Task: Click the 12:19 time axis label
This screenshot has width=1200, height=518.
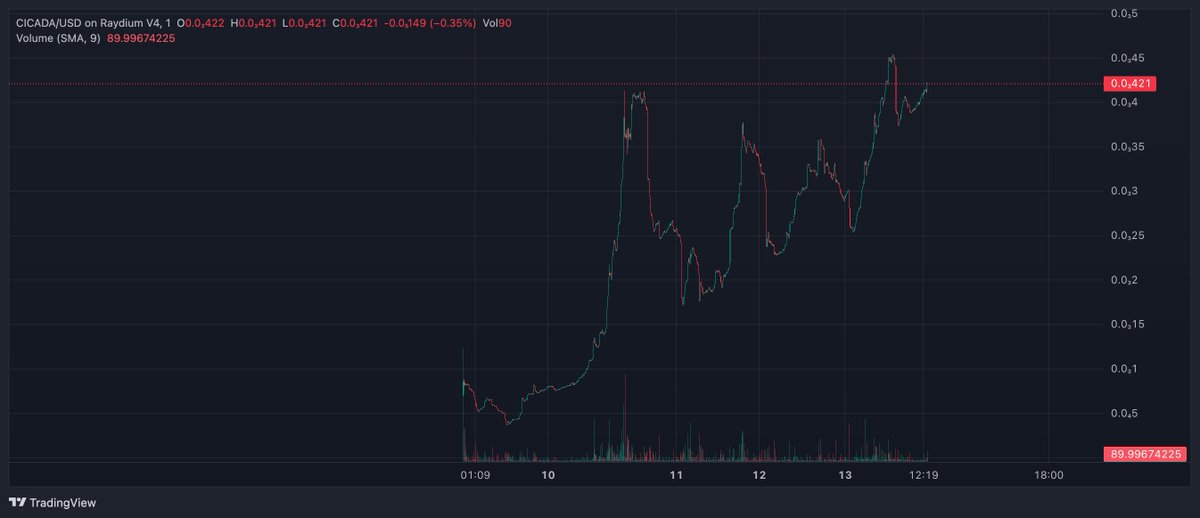Action: click(x=923, y=475)
